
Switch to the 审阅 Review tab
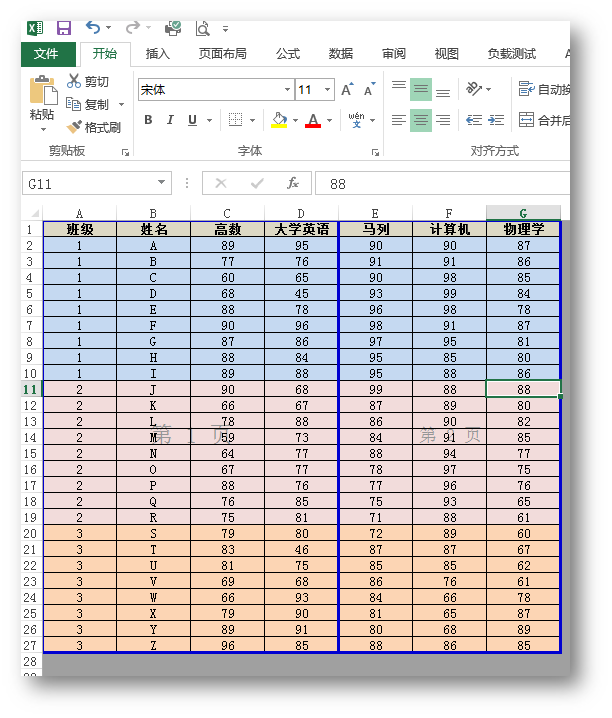click(394, 54)
